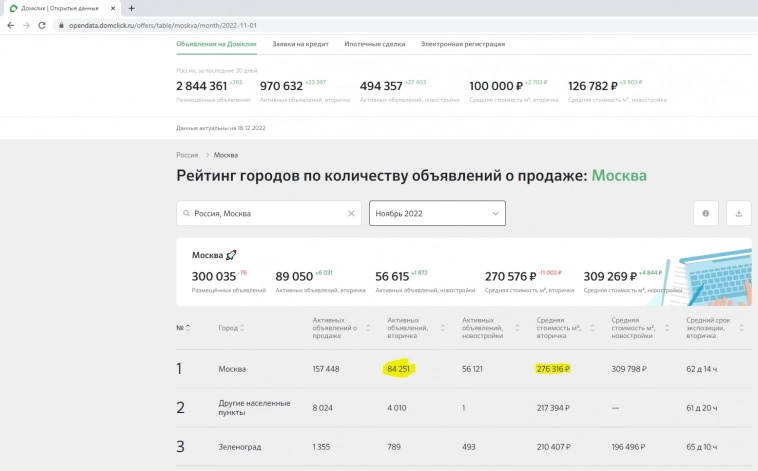View site info lock icon

click(x=61, y=26)
